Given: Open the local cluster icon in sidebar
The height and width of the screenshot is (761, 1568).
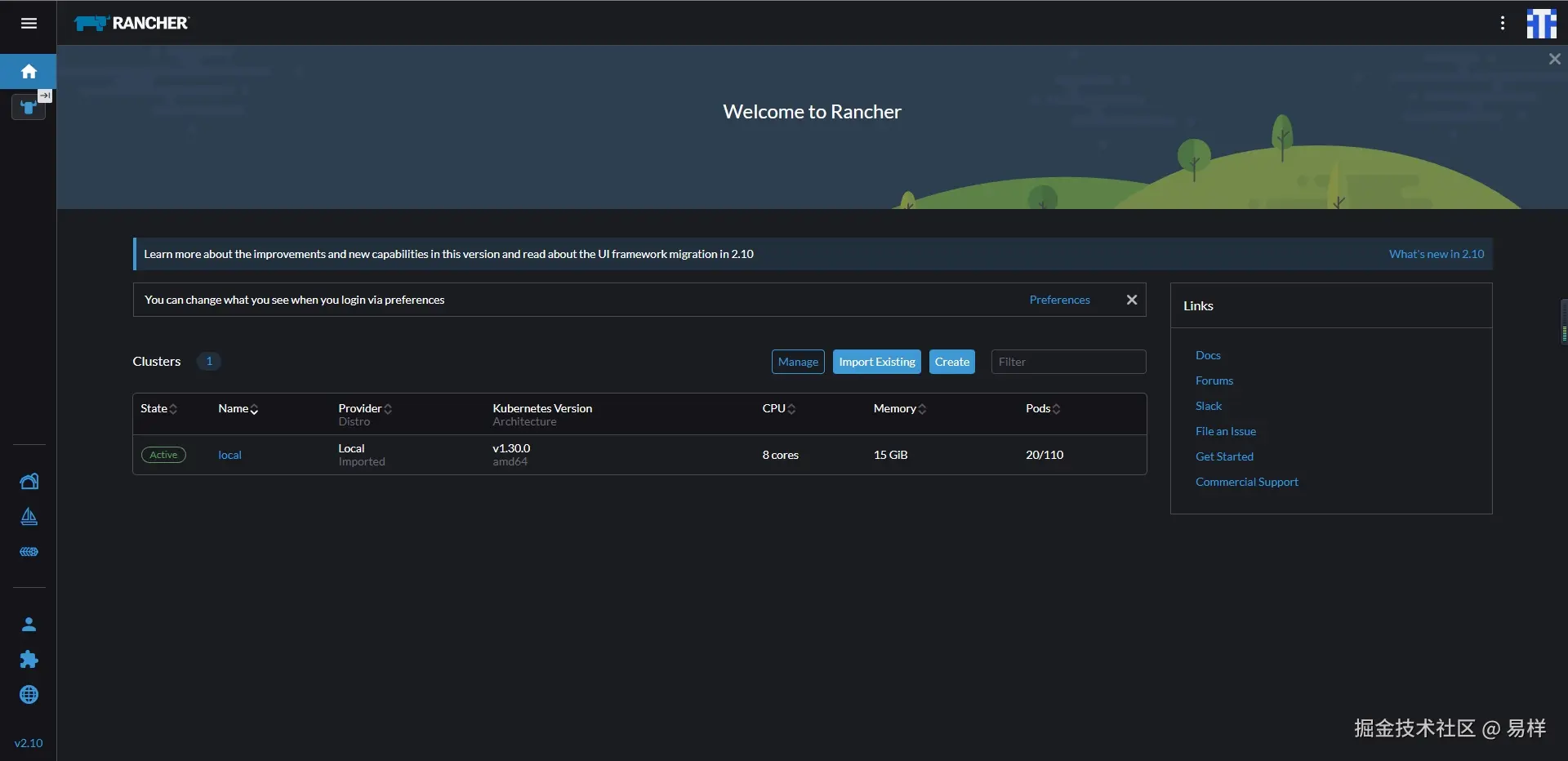Looking at the screenshot, I should 28,108.
